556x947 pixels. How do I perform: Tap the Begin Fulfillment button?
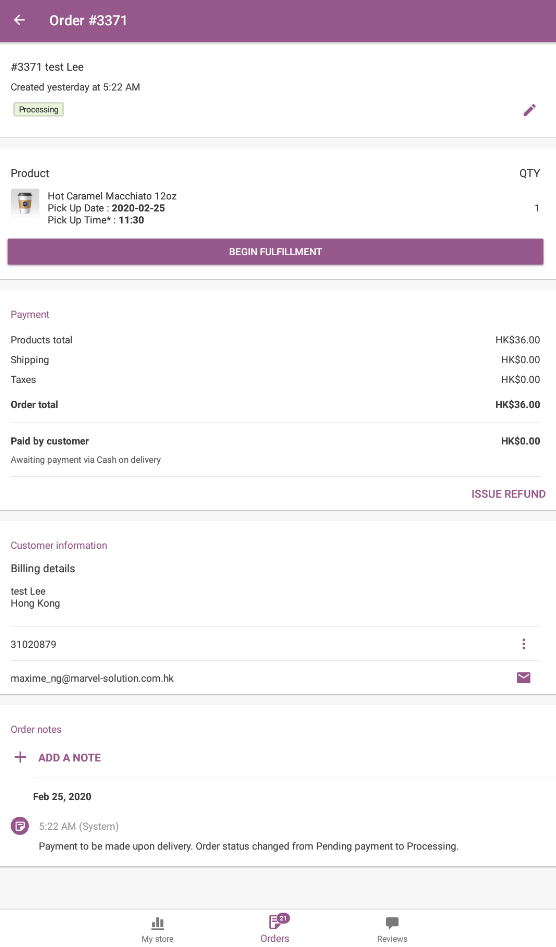click(x=275, y=252)
